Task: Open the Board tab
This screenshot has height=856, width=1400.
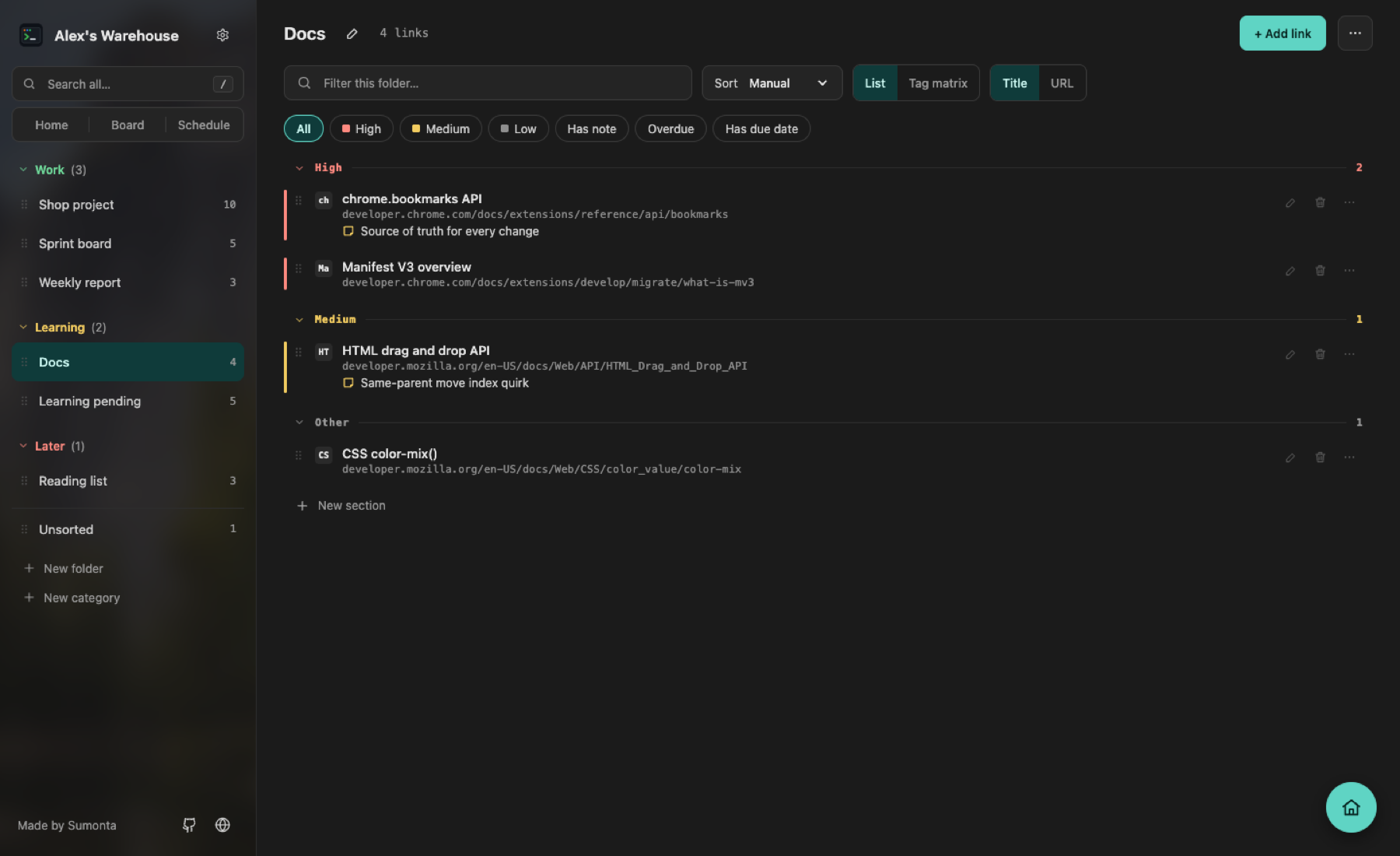Action: (x=128, y=125)
